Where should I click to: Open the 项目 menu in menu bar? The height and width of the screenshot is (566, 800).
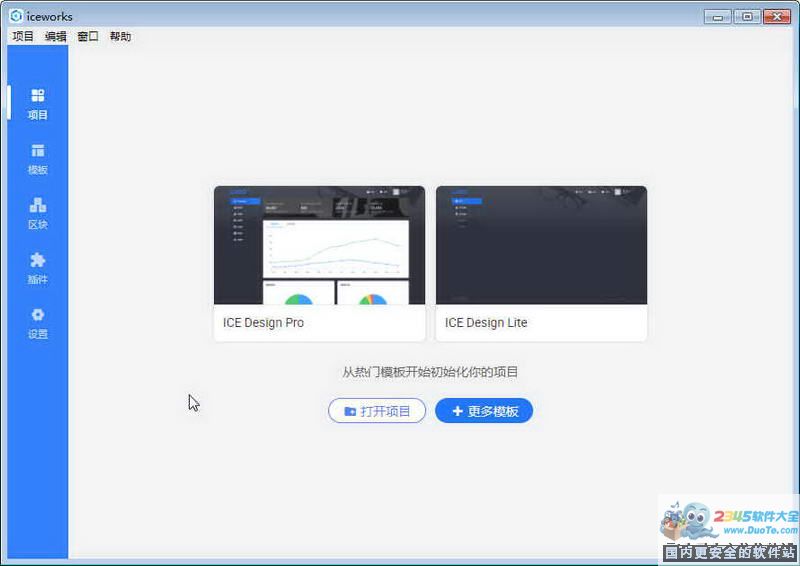click(23, 36)
